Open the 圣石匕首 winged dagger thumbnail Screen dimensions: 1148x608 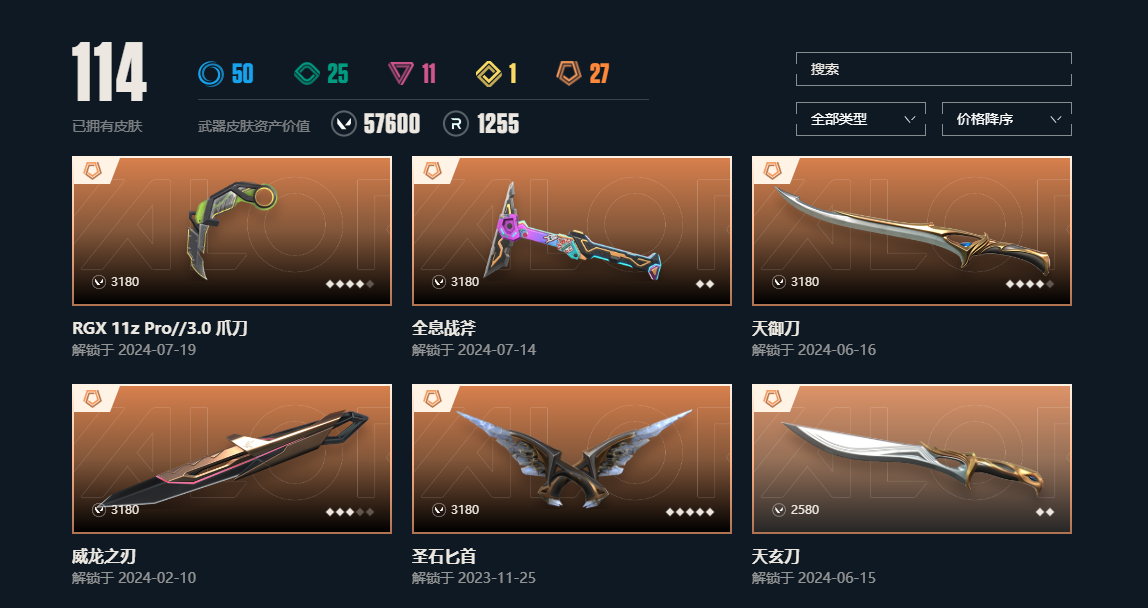572,459
